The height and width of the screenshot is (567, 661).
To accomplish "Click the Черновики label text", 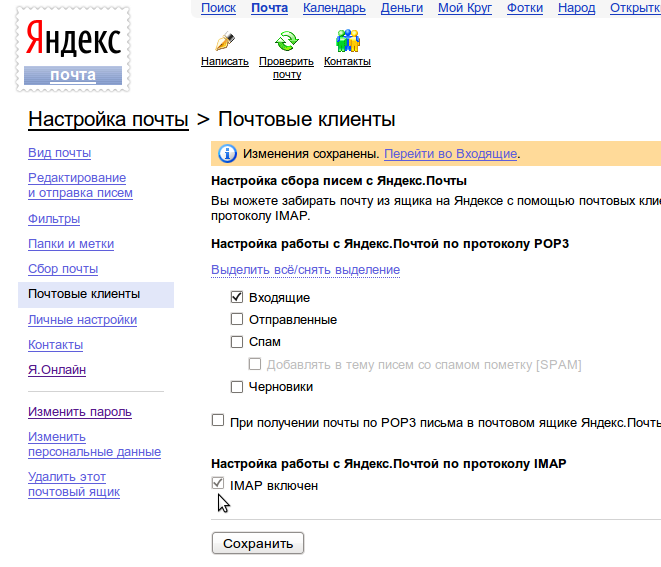I will (281, 387).
